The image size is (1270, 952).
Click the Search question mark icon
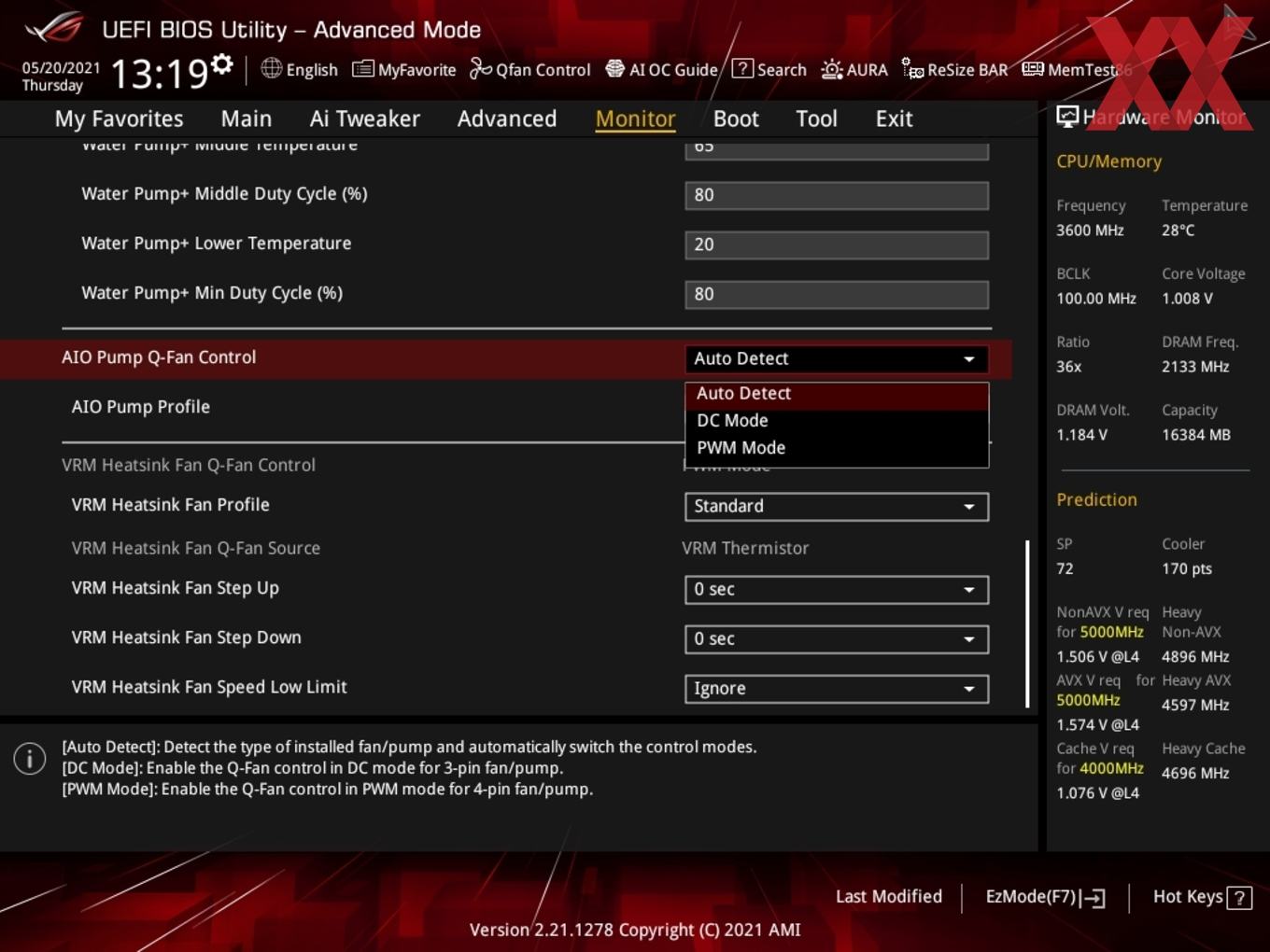742,68
